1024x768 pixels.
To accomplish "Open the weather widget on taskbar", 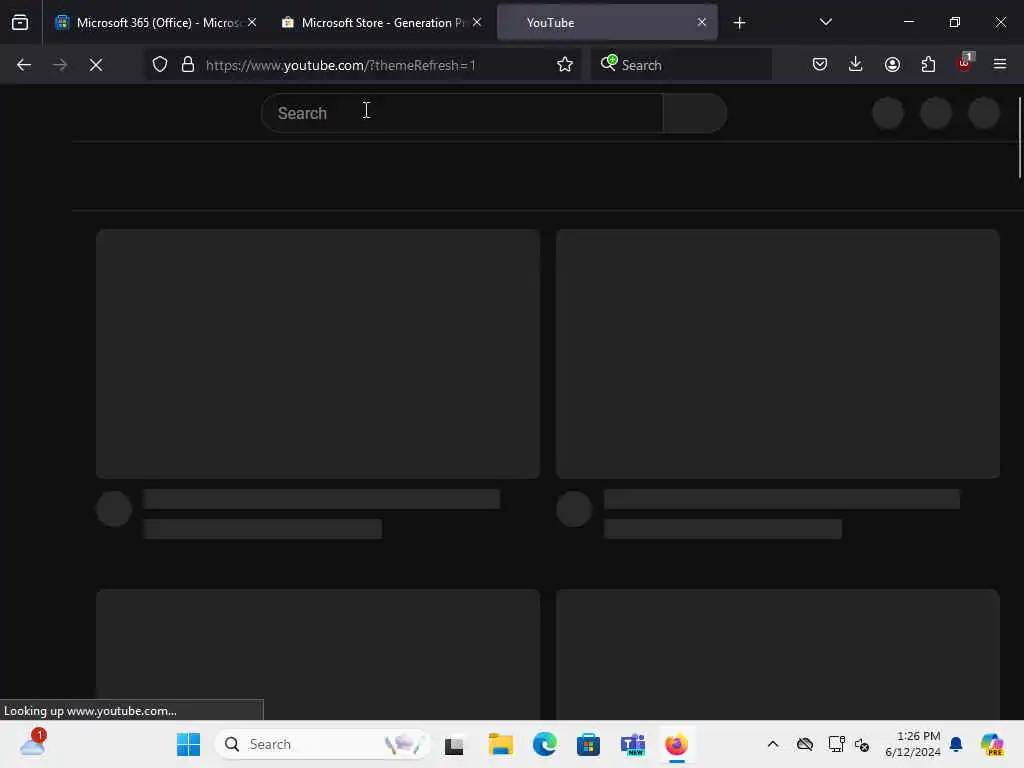I will click(31, 743).
